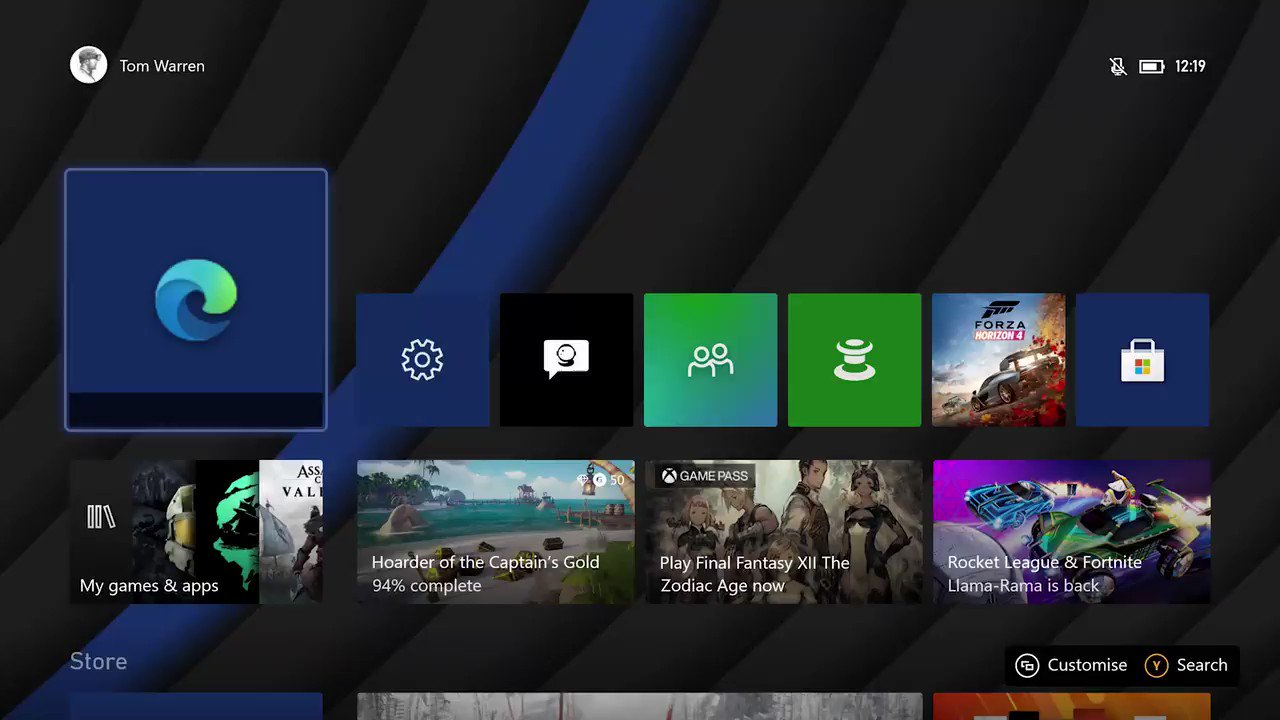Click the view icon next to Customise
The height and width of the screenshot is (720, 1280).
[x=1027, y=666]
